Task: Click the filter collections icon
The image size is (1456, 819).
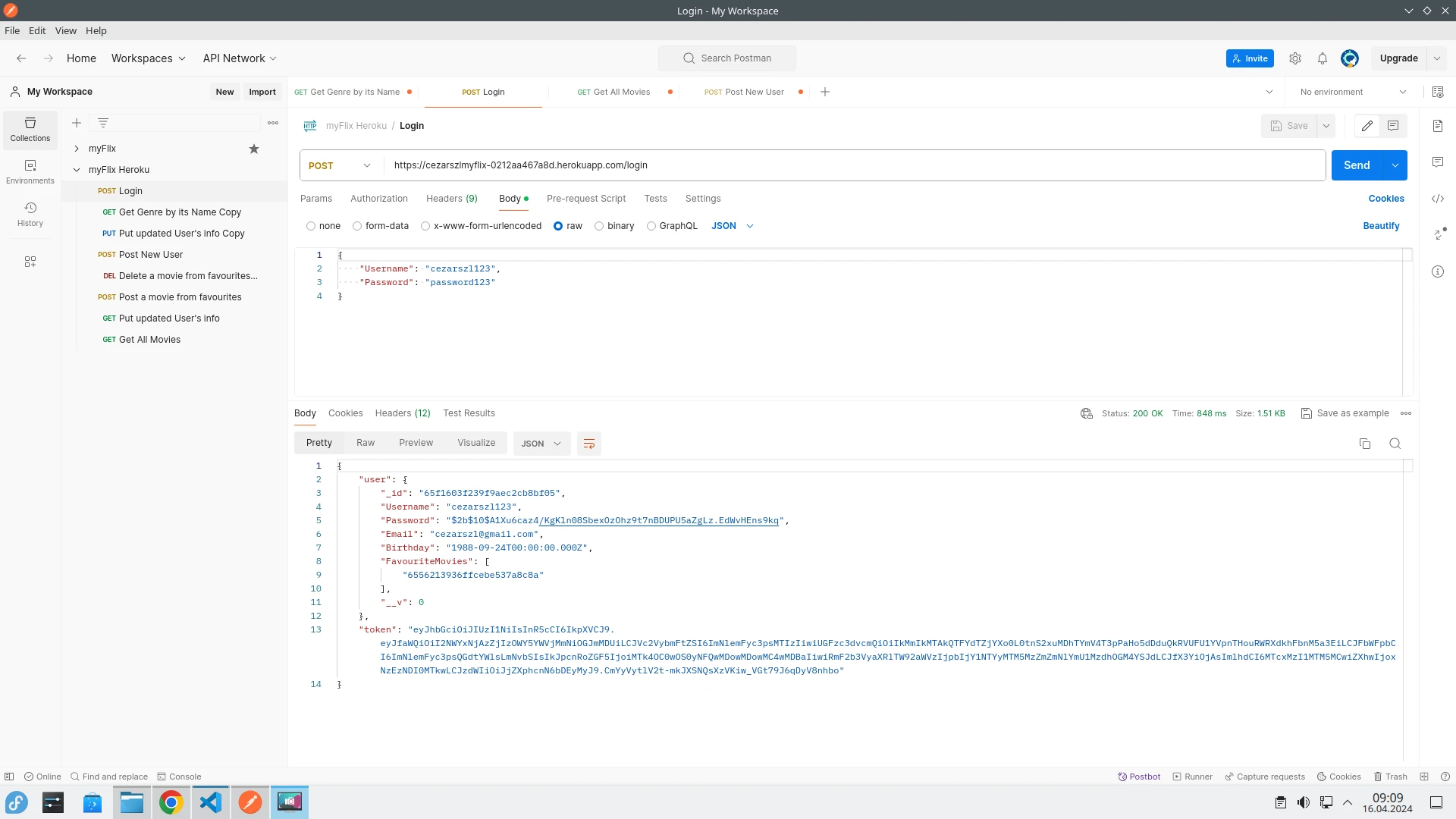Action: pos(103,123)
